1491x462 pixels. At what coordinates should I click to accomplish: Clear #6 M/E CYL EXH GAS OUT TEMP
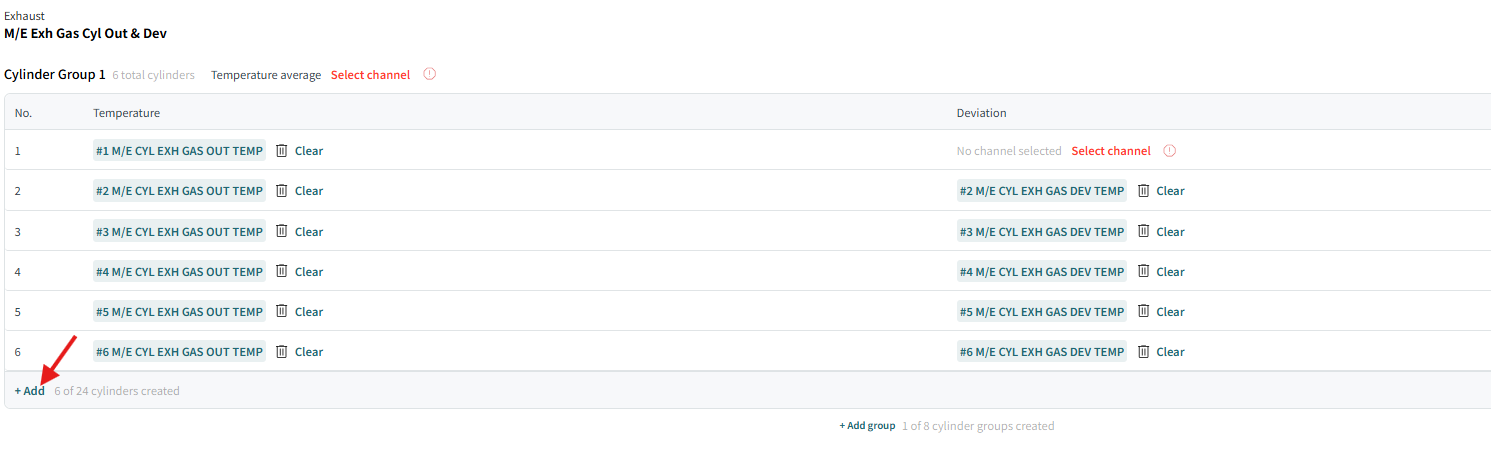309,351
